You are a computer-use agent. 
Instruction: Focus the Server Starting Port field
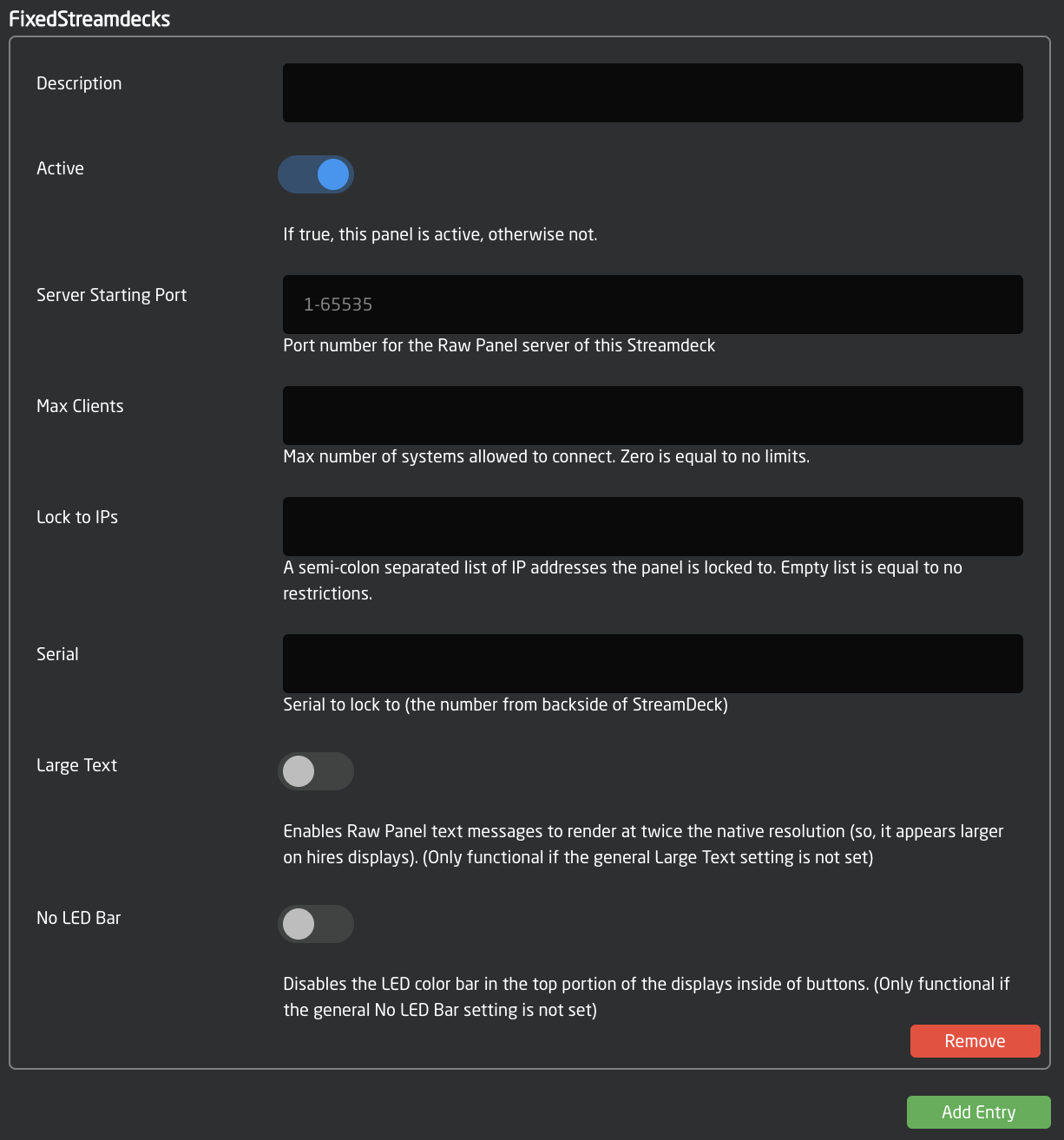click(x=653, y=305)
